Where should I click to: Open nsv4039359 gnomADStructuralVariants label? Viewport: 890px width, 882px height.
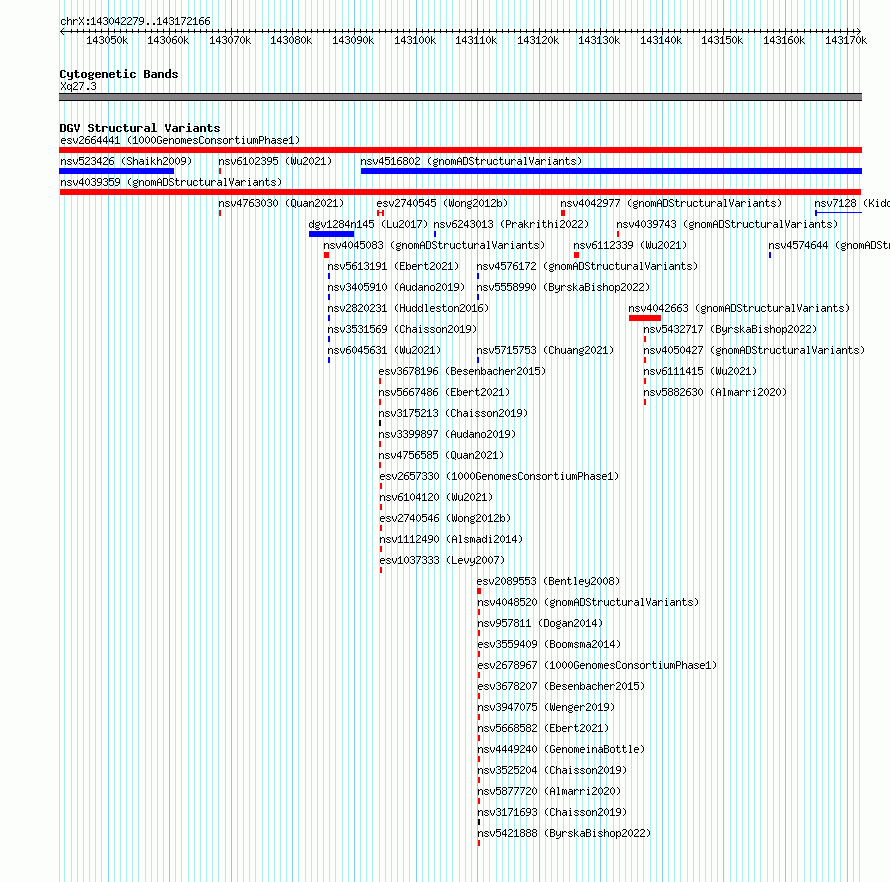pyautogui.click(x=171, y=182)
